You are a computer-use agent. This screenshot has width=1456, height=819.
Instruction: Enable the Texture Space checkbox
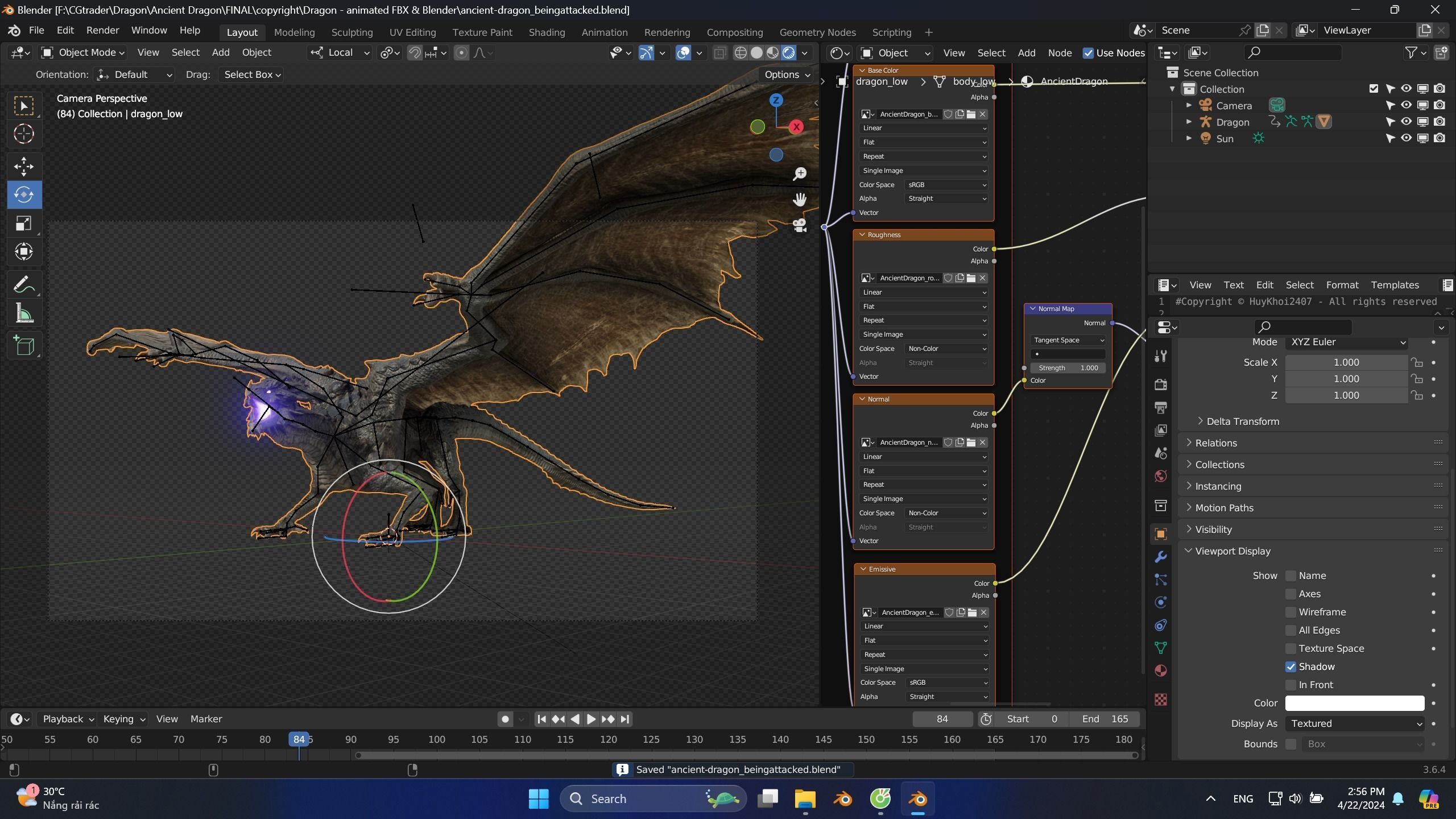(1290, 649)
